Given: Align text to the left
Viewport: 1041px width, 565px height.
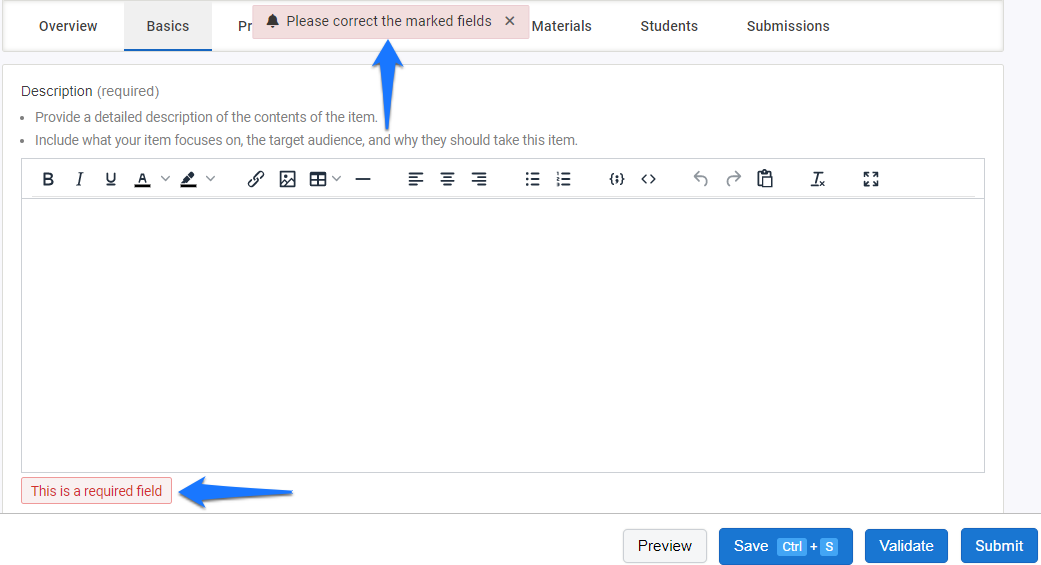Looking at the screenshot, I should (x=416, y=179).
